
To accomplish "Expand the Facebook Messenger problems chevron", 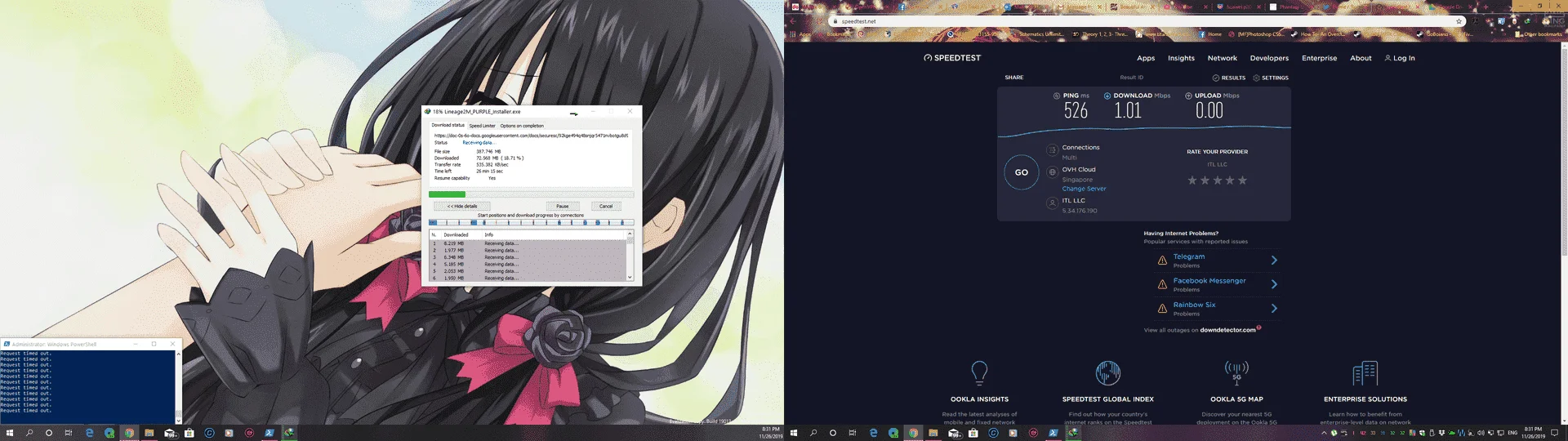I will click(x=1274, y=284).
